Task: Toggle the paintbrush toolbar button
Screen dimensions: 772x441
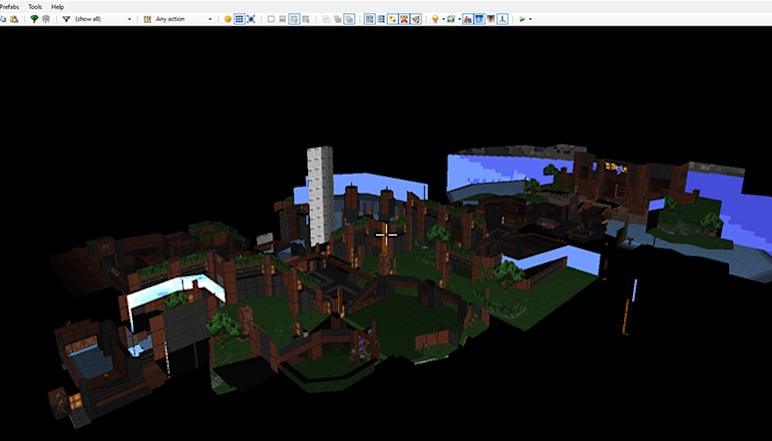Action: tap(416, 19)
